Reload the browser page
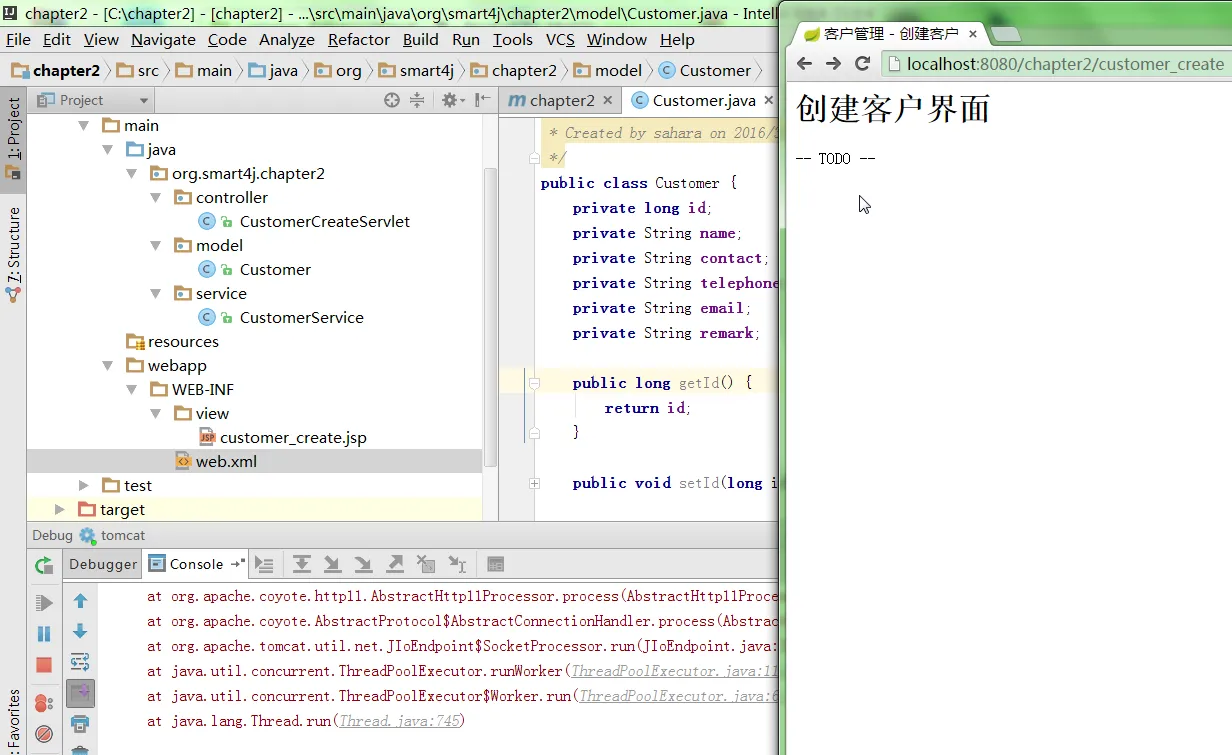Image resolution: width=1232 pixels, height=755 pixels. [x=863, y=64]
